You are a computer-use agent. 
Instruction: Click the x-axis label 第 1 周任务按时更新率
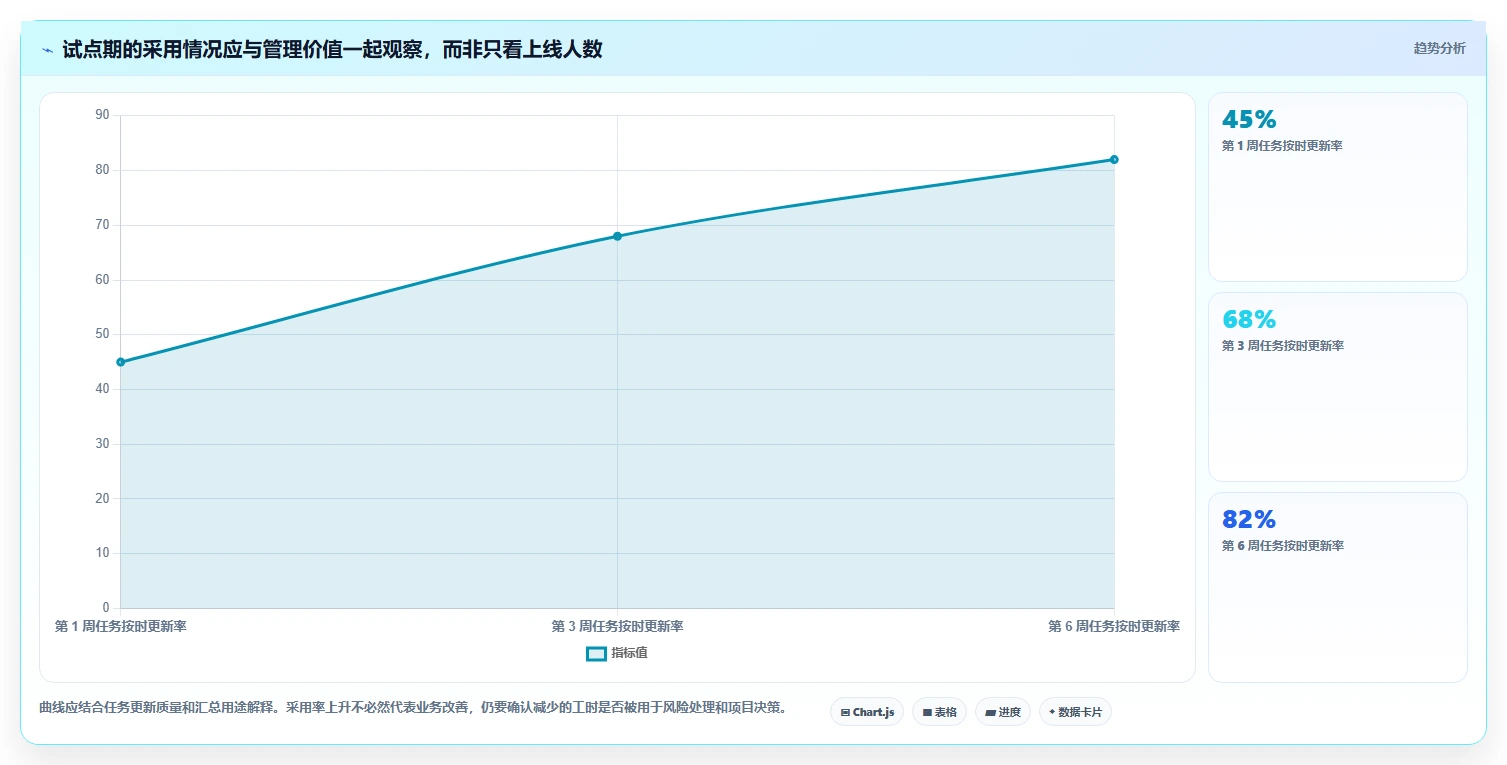(x=120, y=626)
